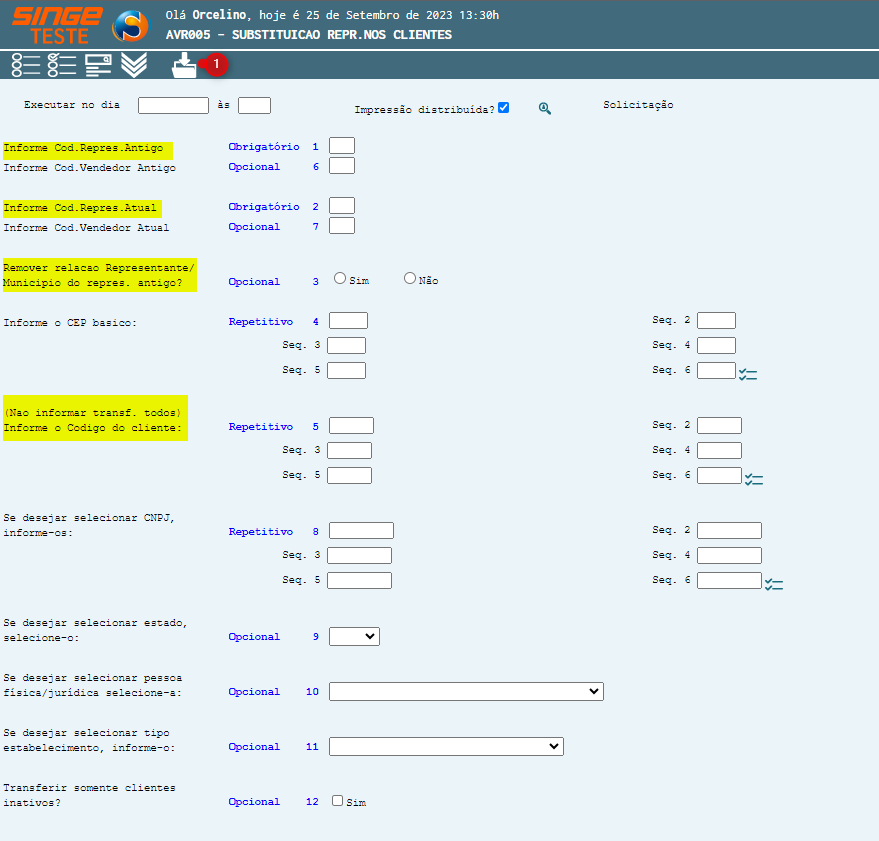The width and height of the screenshot is (879, 841).
Task: Click the unchecked list icon in toolbar
Action: pyautogui.click(x=25, y=65)
